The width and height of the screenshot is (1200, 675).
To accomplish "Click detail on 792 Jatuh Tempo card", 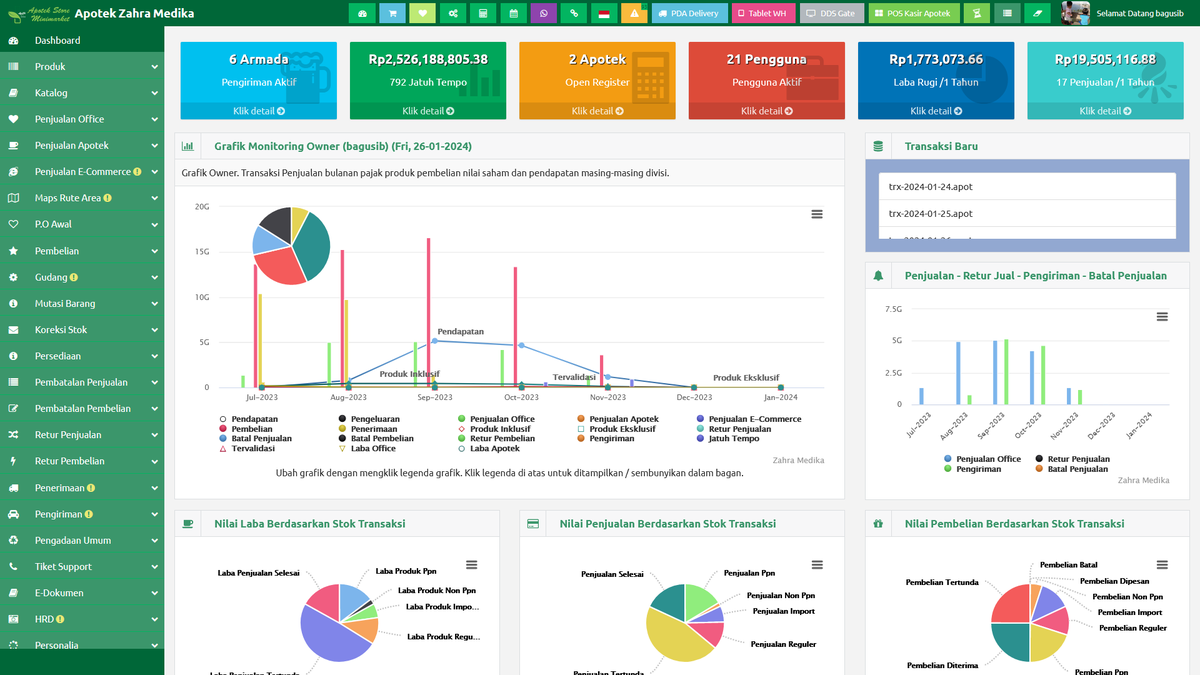I will pyautogui.click(x=428, y=111).
